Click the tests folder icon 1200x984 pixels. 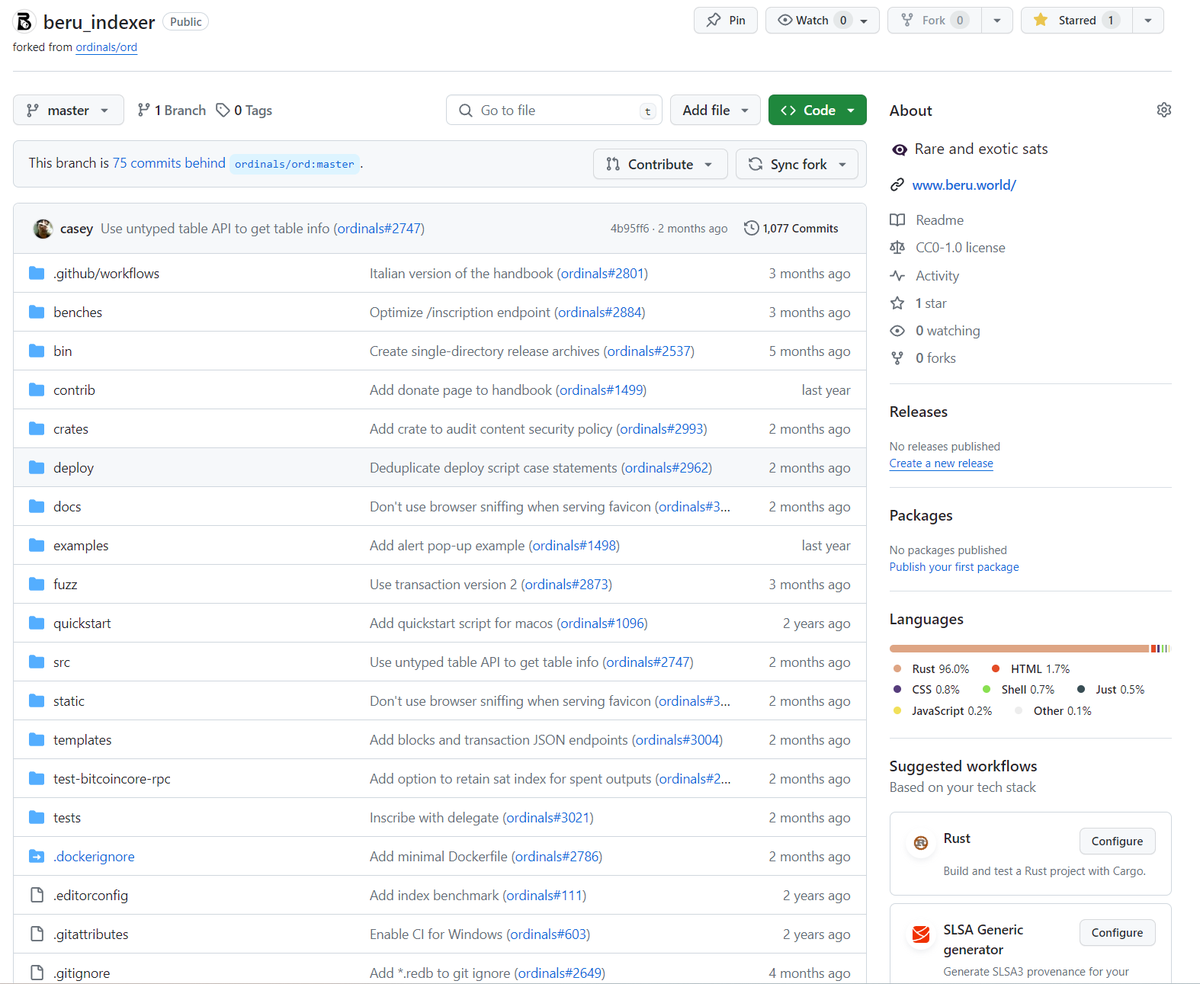[37, 818]
